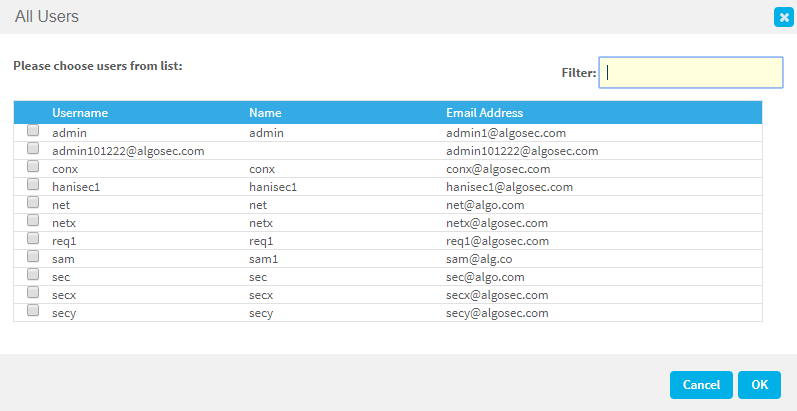The width and height of the screenshot is (797, 411).
Task: Select the req1 user checkbox
Action: 33,239
